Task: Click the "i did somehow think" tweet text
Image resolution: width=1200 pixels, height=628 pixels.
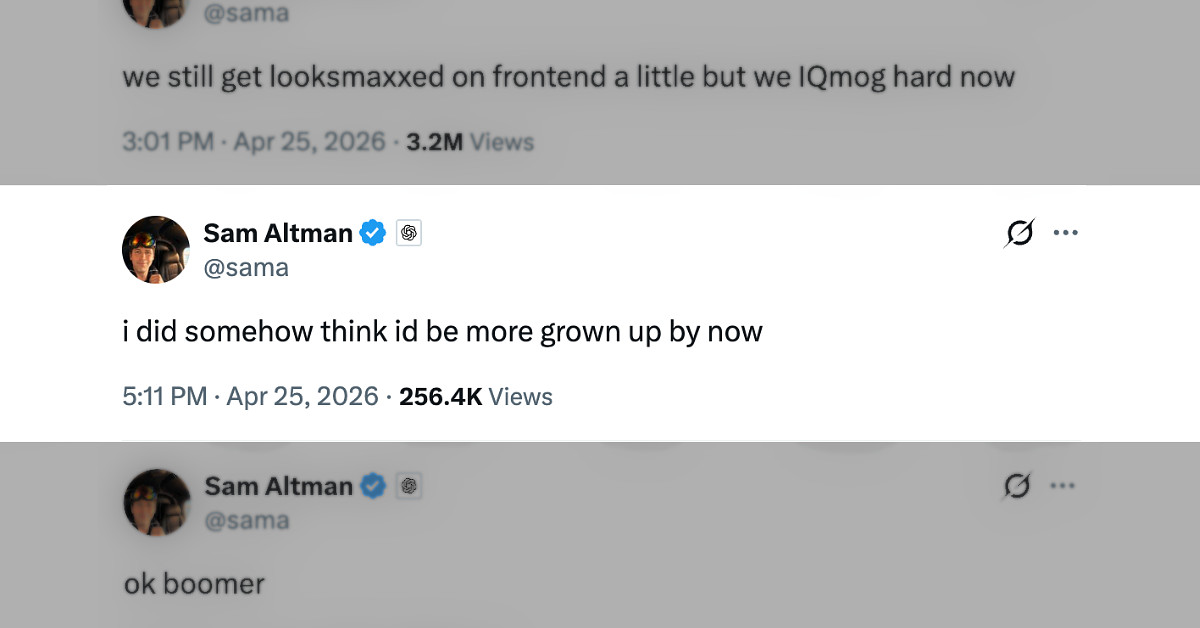Action: 442,332
